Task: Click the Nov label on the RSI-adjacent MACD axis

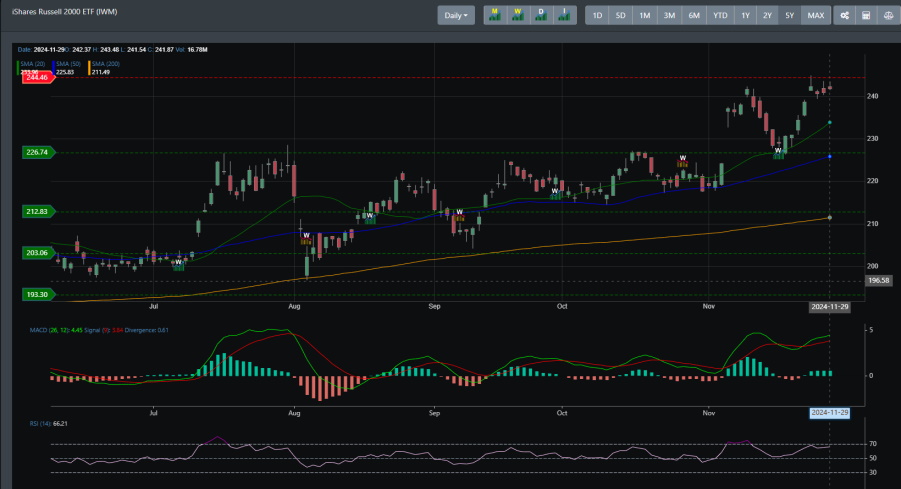Action: 709,413
